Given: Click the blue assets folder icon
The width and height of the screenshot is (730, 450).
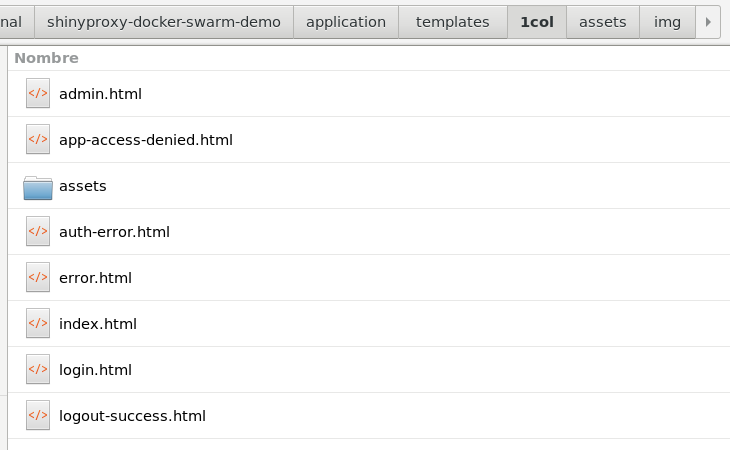Looking at the screenshot, I should click(38, 188).
